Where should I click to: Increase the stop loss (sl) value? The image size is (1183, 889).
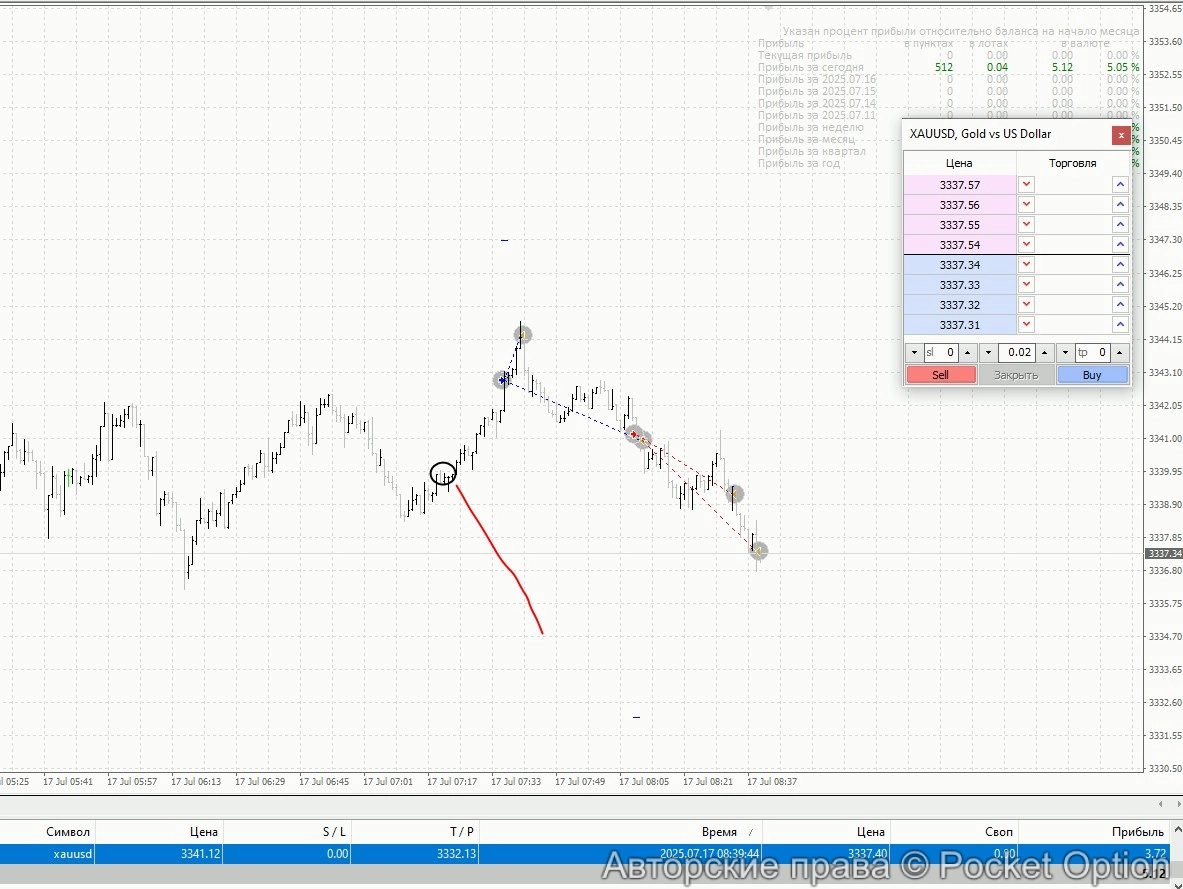point(967,353)
